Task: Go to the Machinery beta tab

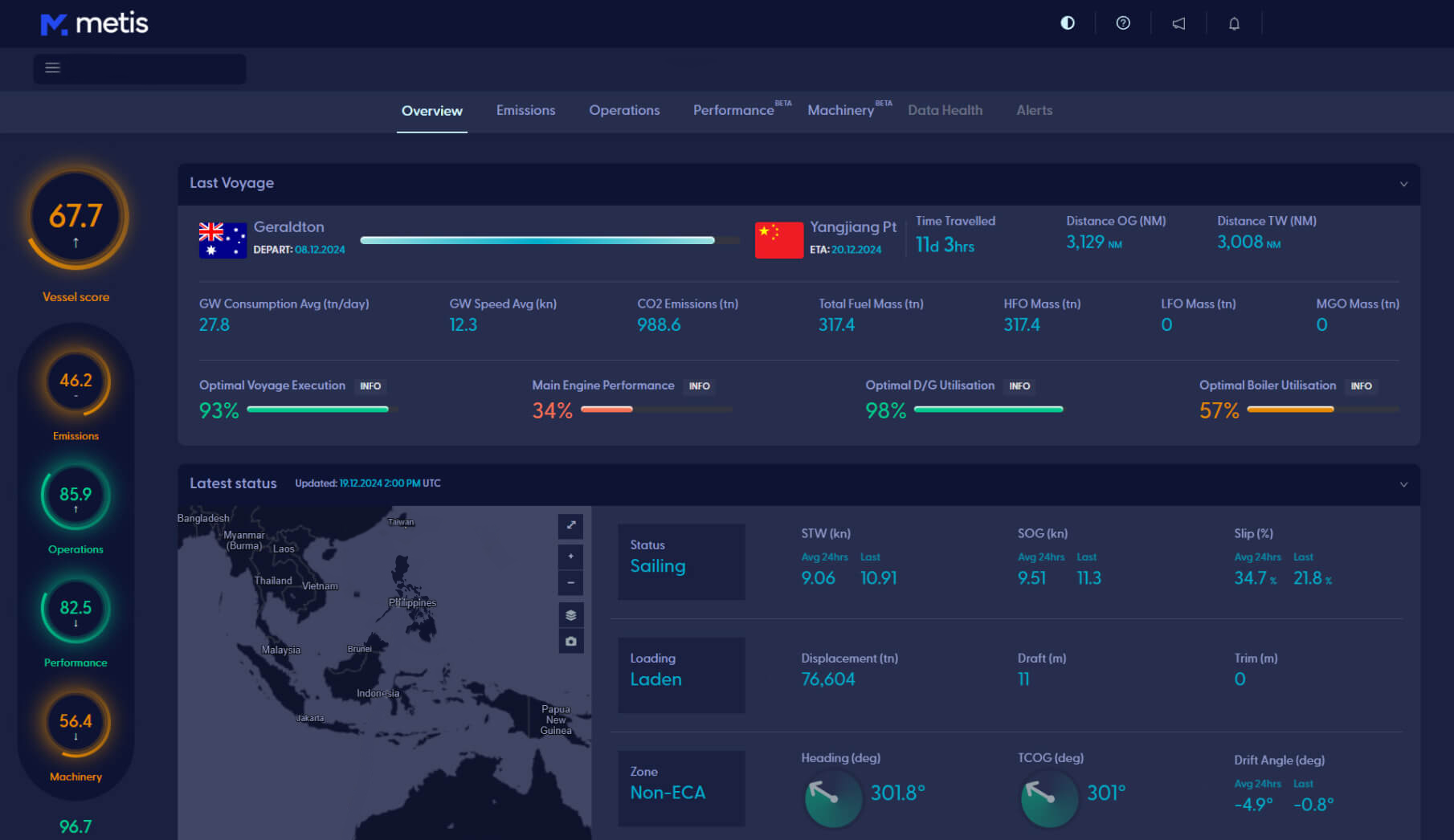Action: coord(841,111)
